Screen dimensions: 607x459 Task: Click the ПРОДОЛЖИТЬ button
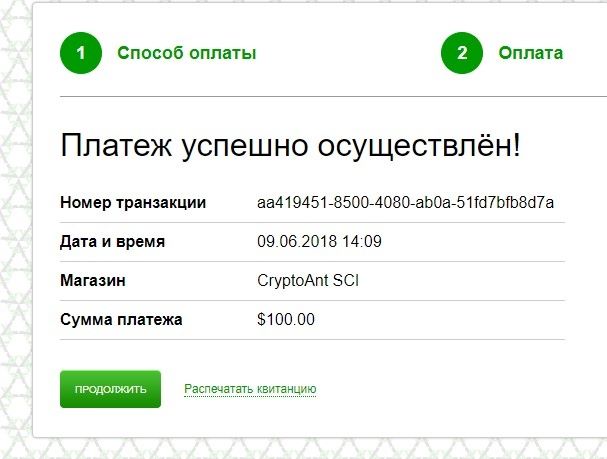pos(110,389)
